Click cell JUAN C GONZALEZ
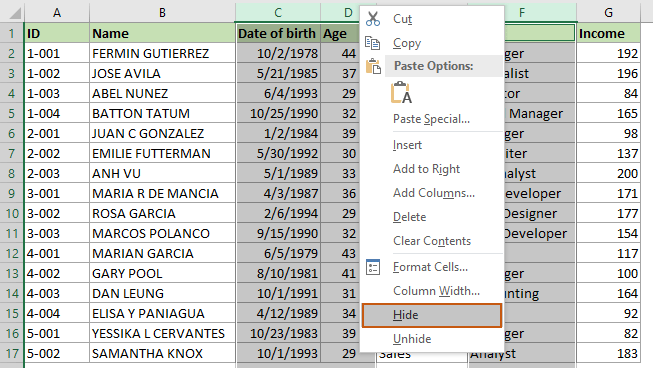653x368 pixels. pos(162,133)
